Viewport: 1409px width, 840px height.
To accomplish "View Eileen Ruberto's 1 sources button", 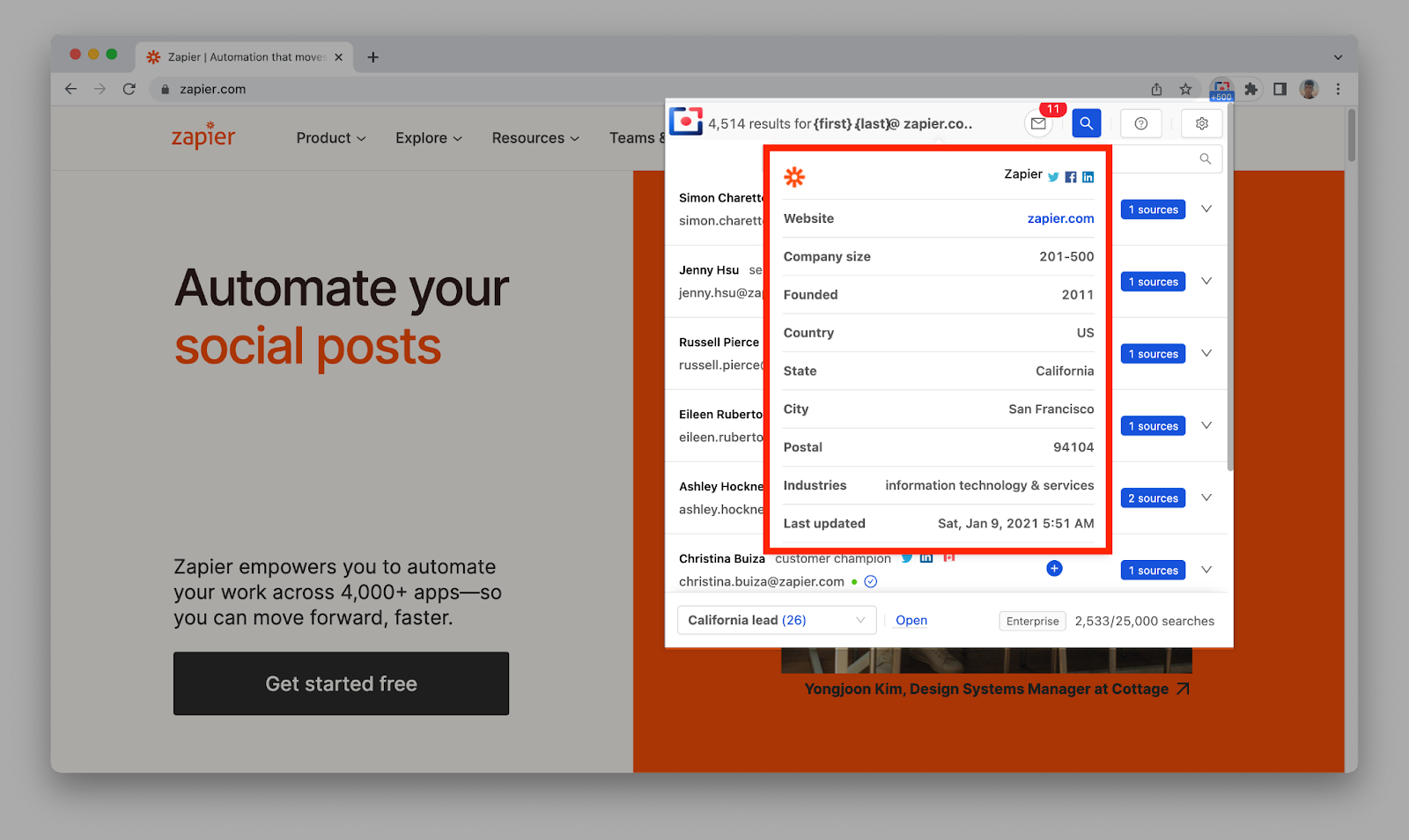I will pyautogui.click(x=1153, y=426).
